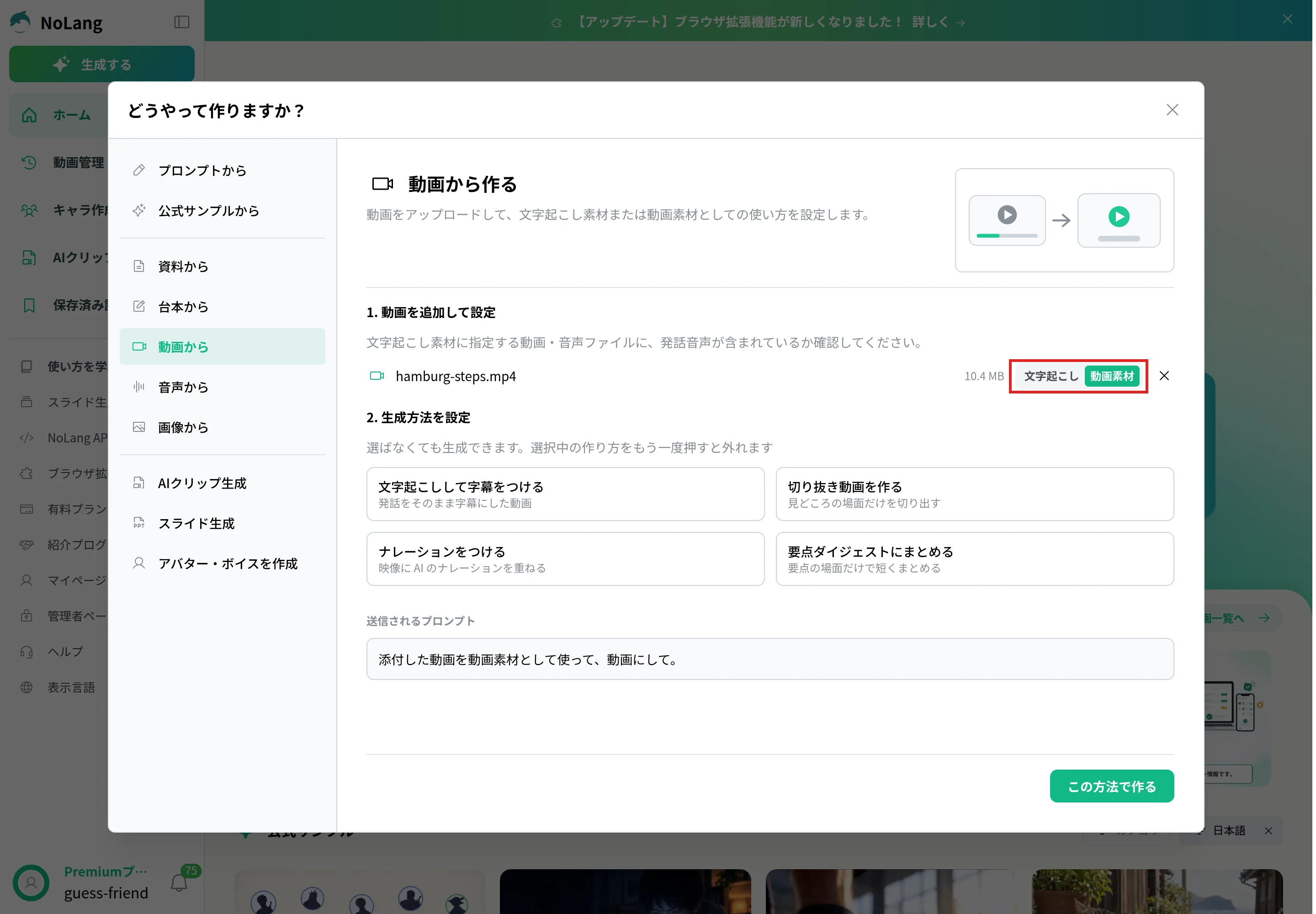Click the history icon for 動画管理
The width and height of the screenshot is (1316, 914).
pos(29,163)
